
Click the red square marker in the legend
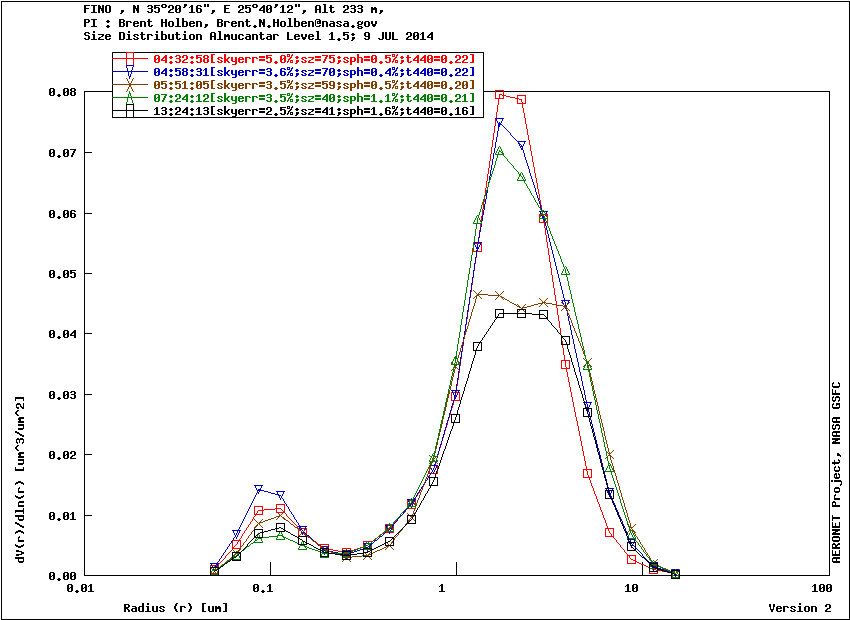tap(131, 59)
